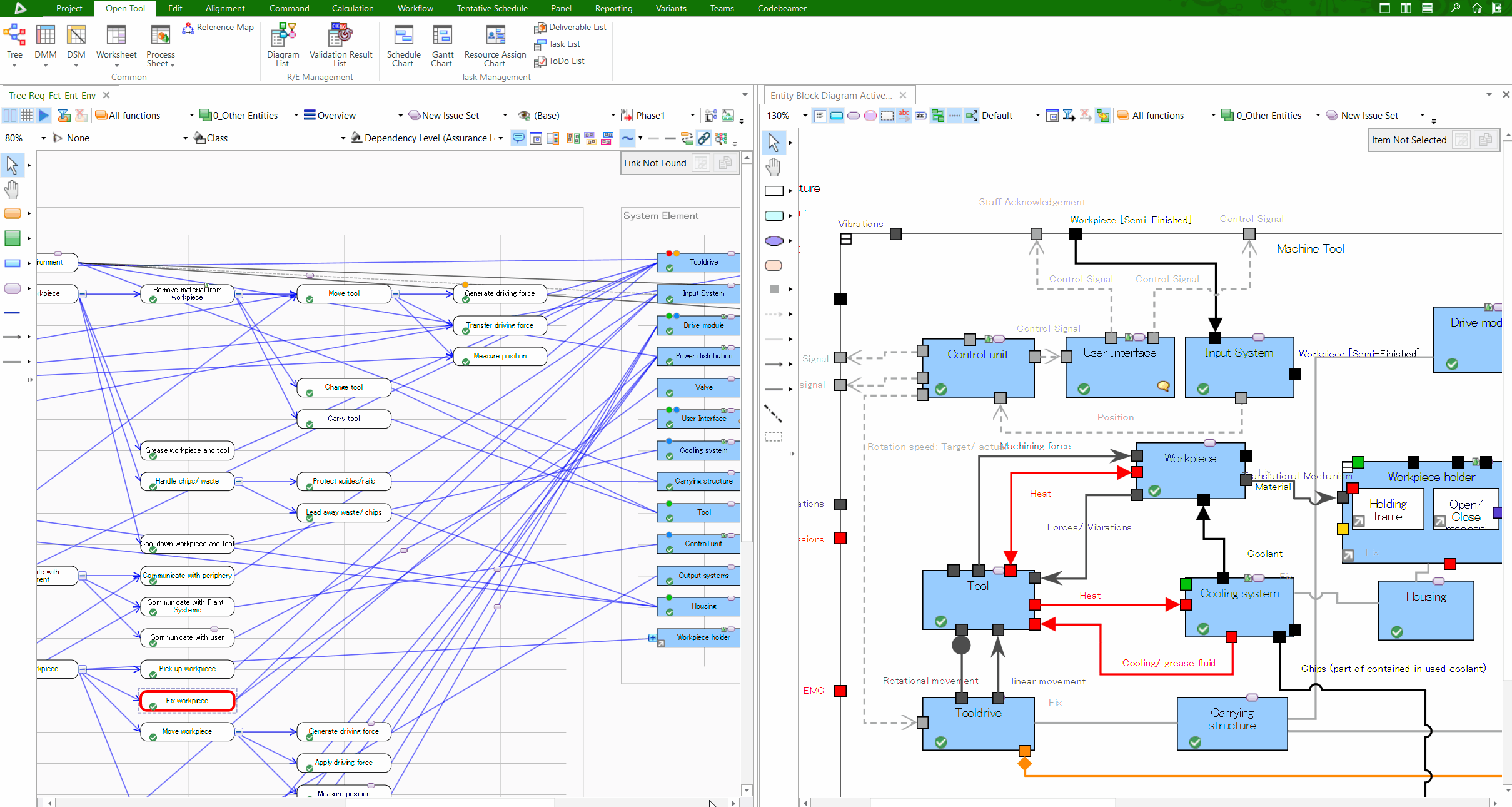Click the filter icon in diagram toolbar

tap(1069, 115)
